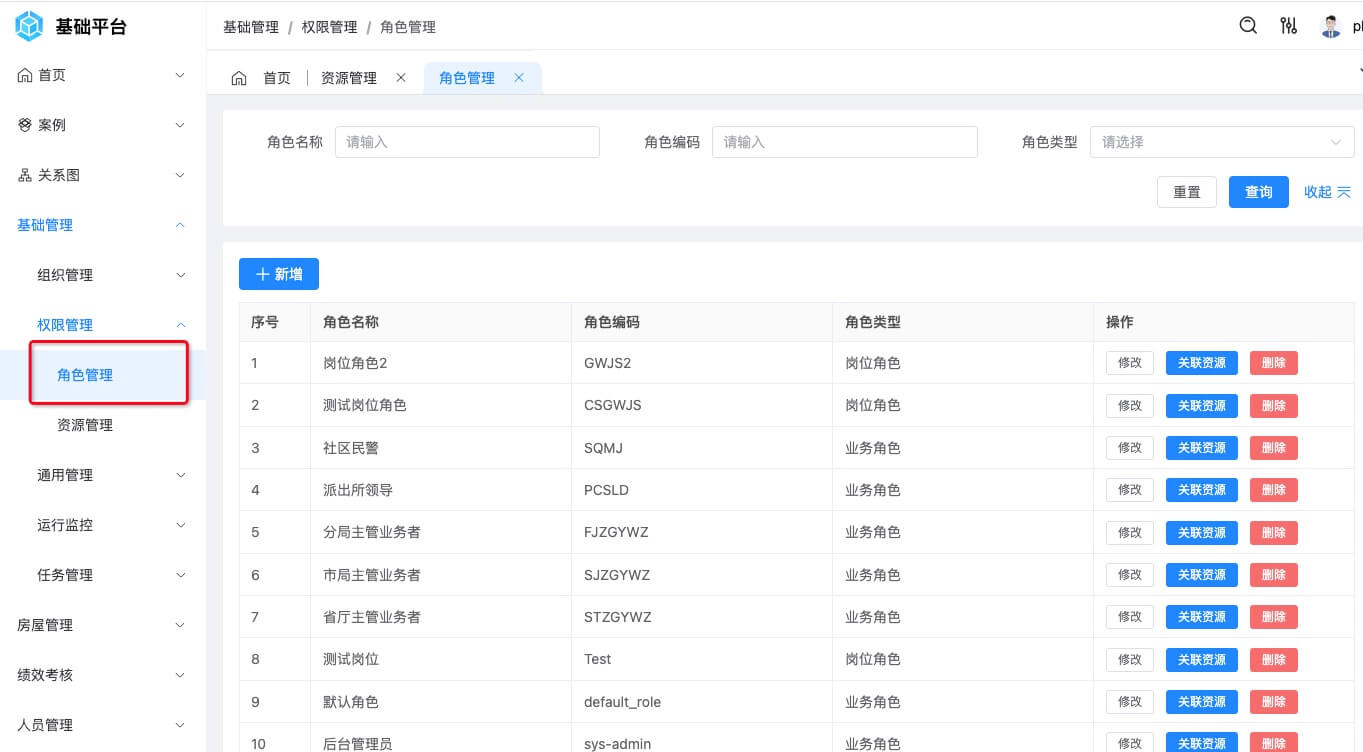1363x752 pixels.
Task: Expand the 关系图 sidebar menu chevron
Action: click(x=180, y=175)
